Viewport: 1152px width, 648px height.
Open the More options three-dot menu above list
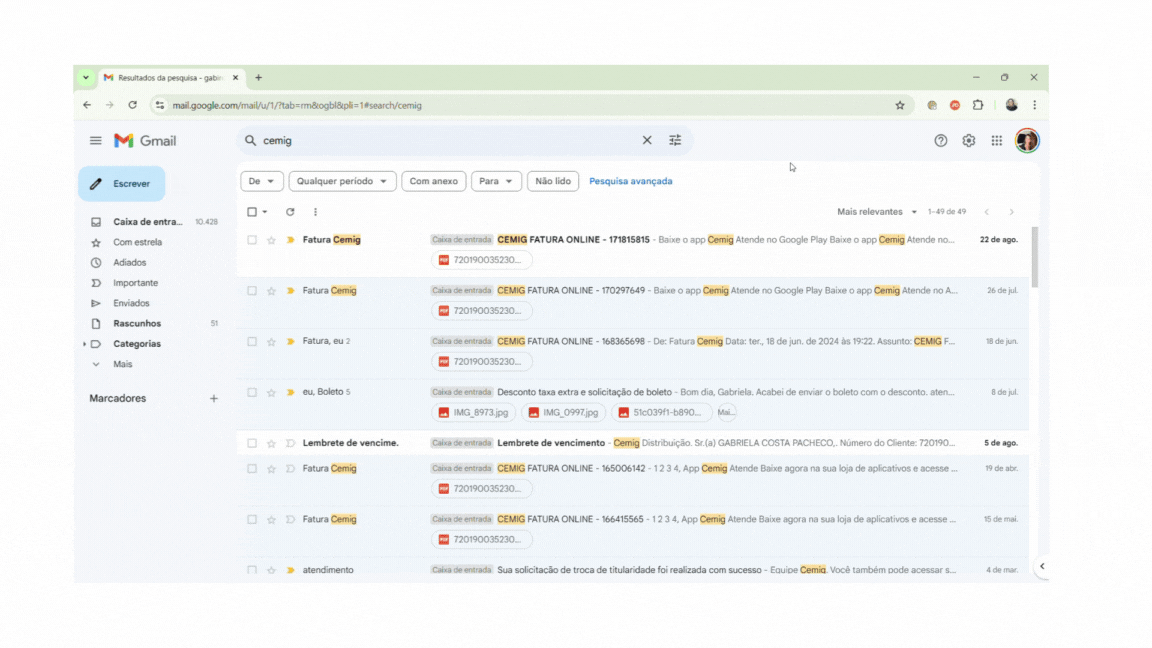click(x=315, y=212)
